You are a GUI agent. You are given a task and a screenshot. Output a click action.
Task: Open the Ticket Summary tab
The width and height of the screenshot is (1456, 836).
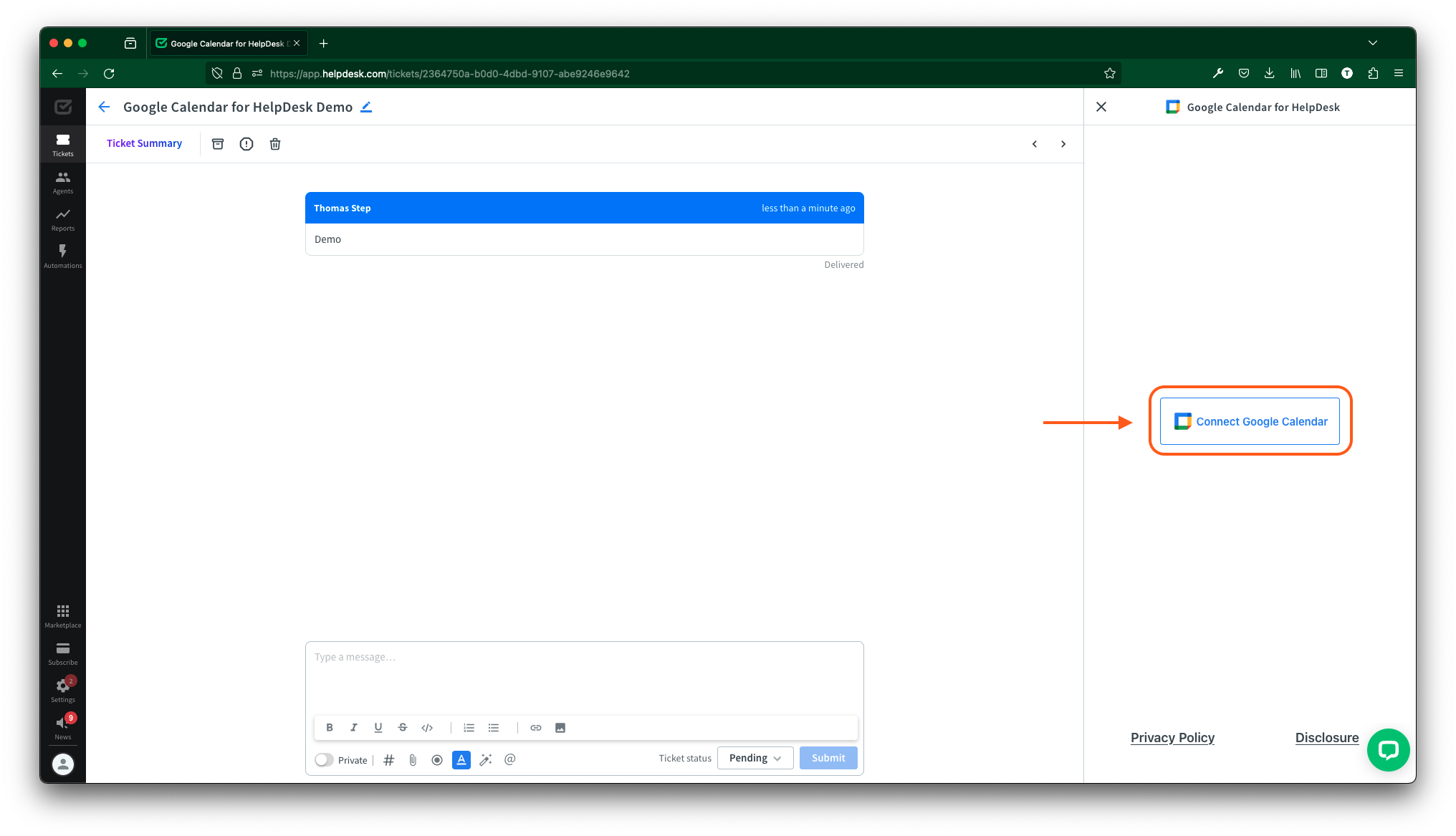tap(144, 143)
